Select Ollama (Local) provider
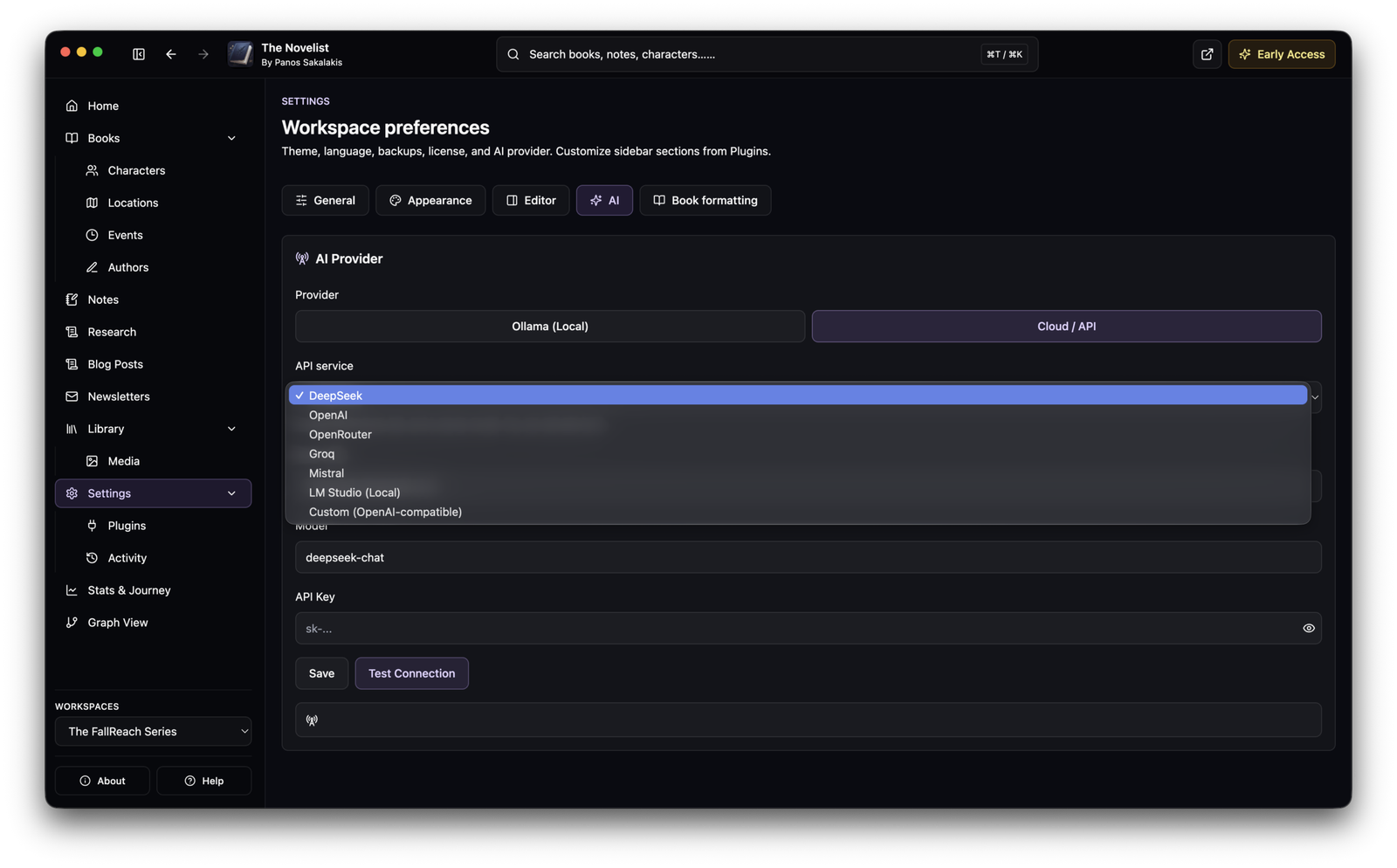1397x868 pixels. click(550, 327)
